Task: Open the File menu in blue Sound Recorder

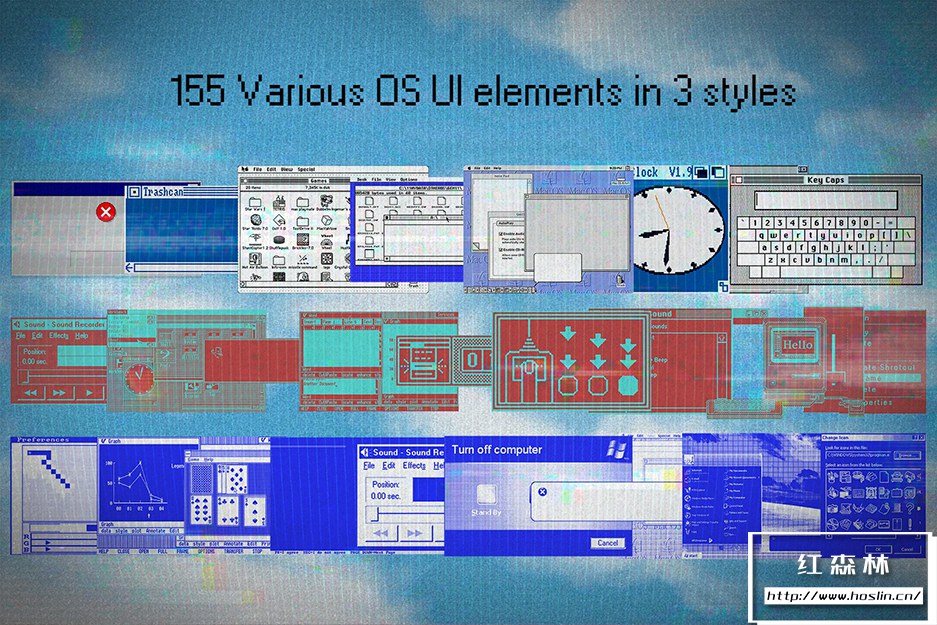Action: 369,465
